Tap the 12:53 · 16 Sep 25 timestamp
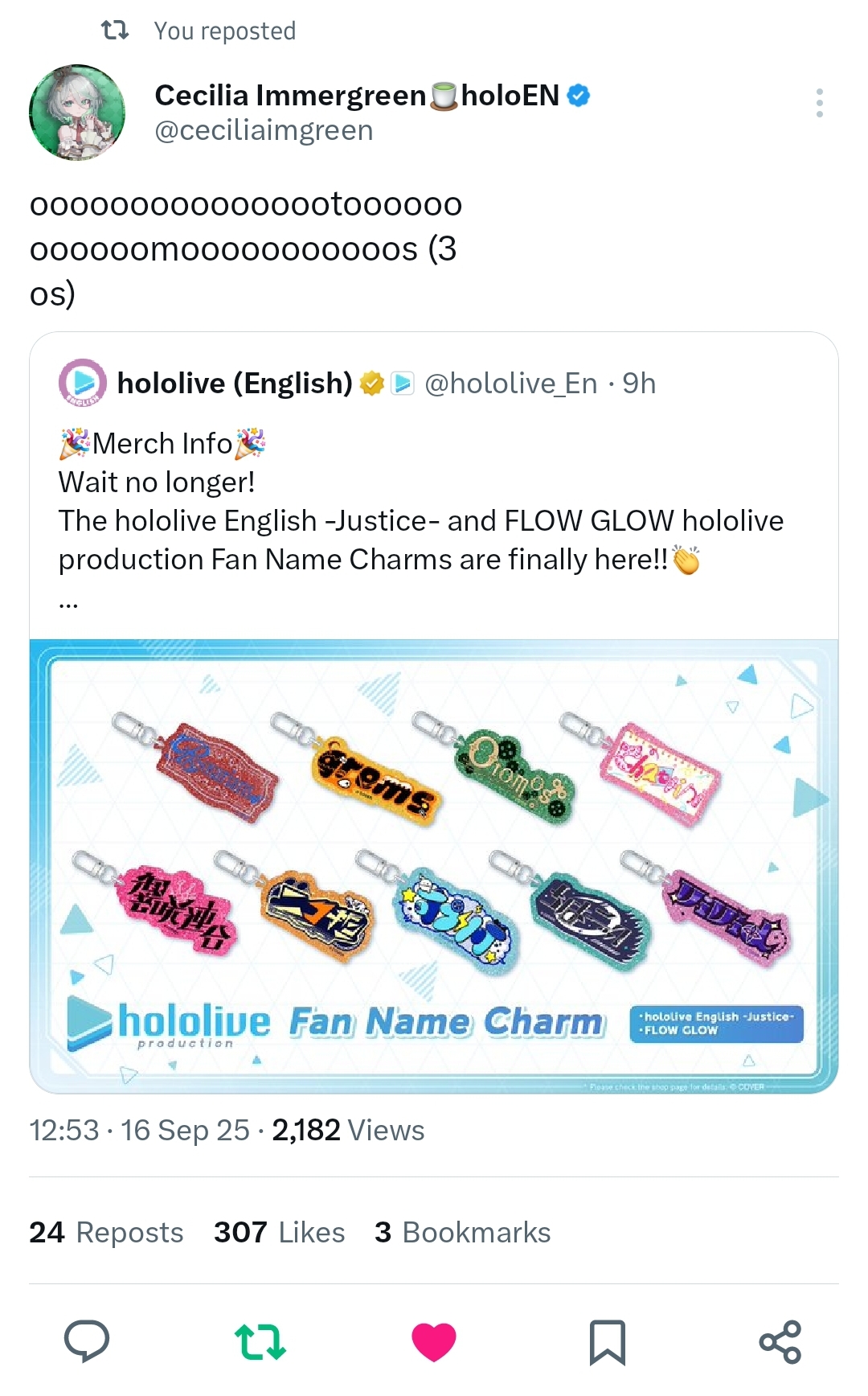 click(139, 1130)
